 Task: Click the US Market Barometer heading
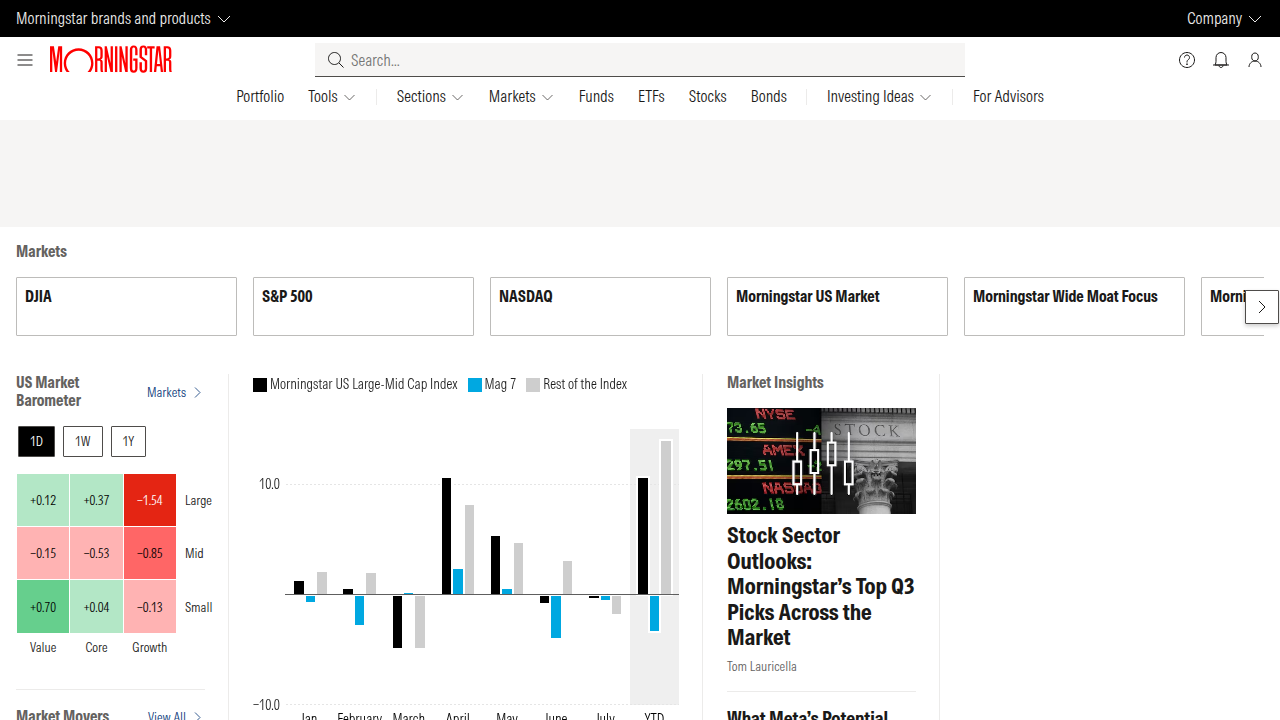pos(48,391)
